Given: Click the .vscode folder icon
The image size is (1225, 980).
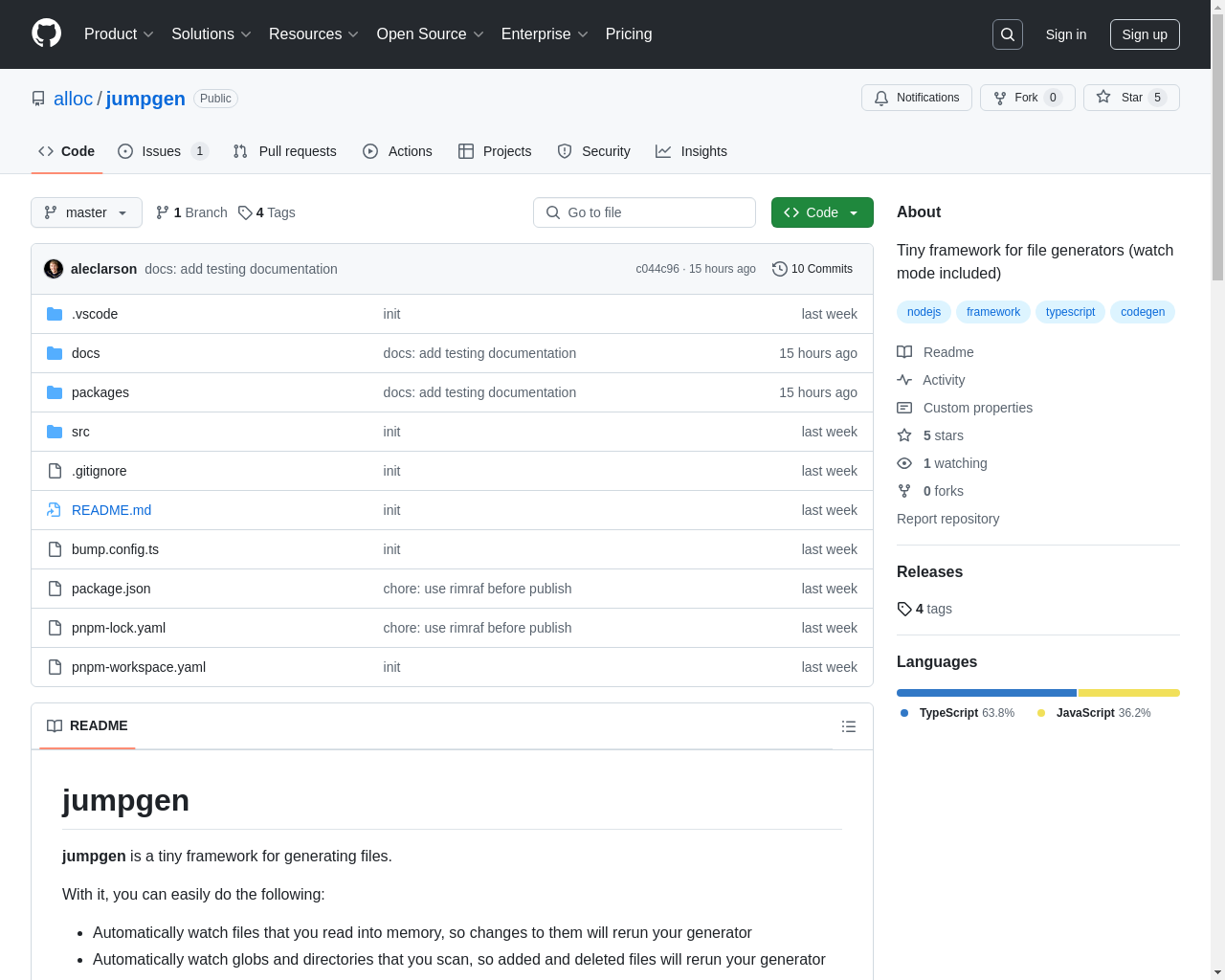Looking at the screenshot, I should 55,314.
